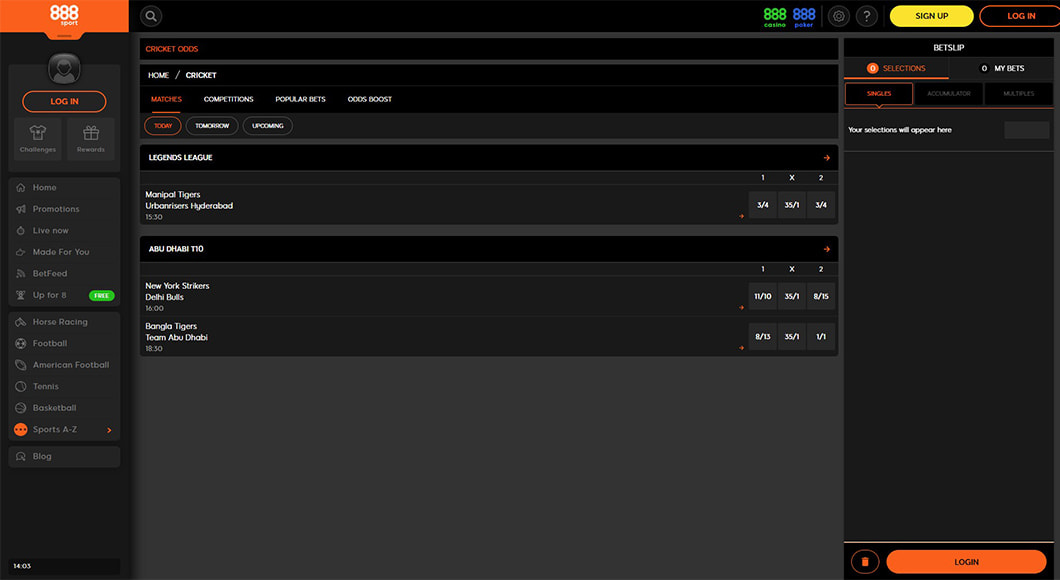Screen dimensions: 1060x580
Task: Click orange Login button in betslip
Action: (x=966, y=562)
